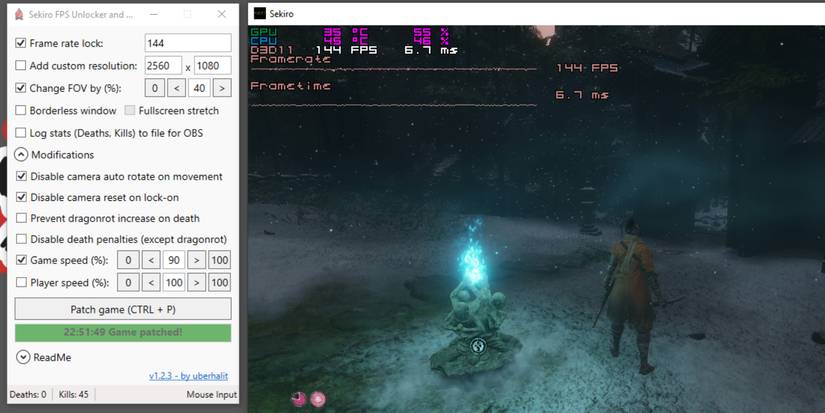Toggle the Frame rate lock checkbox
The height and width of the screenshot is (413, 825).
pos(21,43)
